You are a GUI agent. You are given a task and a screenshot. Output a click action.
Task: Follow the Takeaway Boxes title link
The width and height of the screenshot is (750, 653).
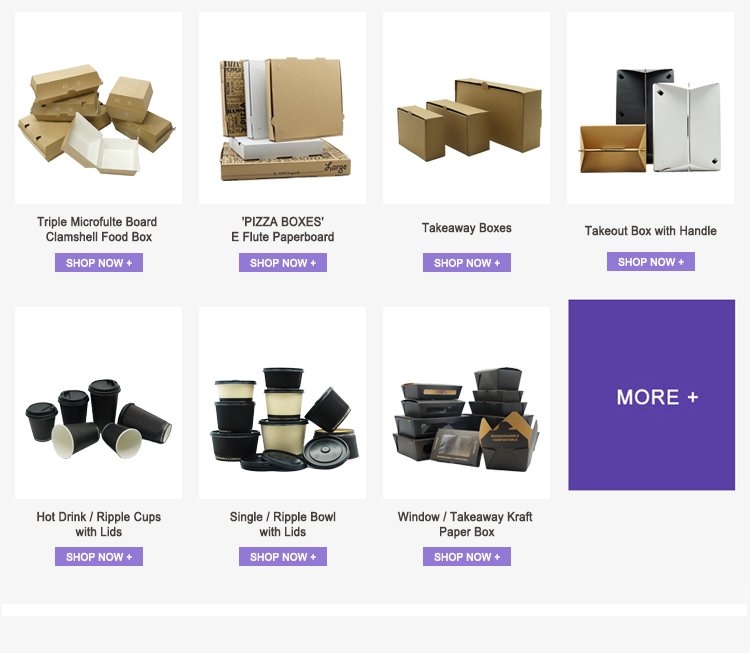coord(467,228)
